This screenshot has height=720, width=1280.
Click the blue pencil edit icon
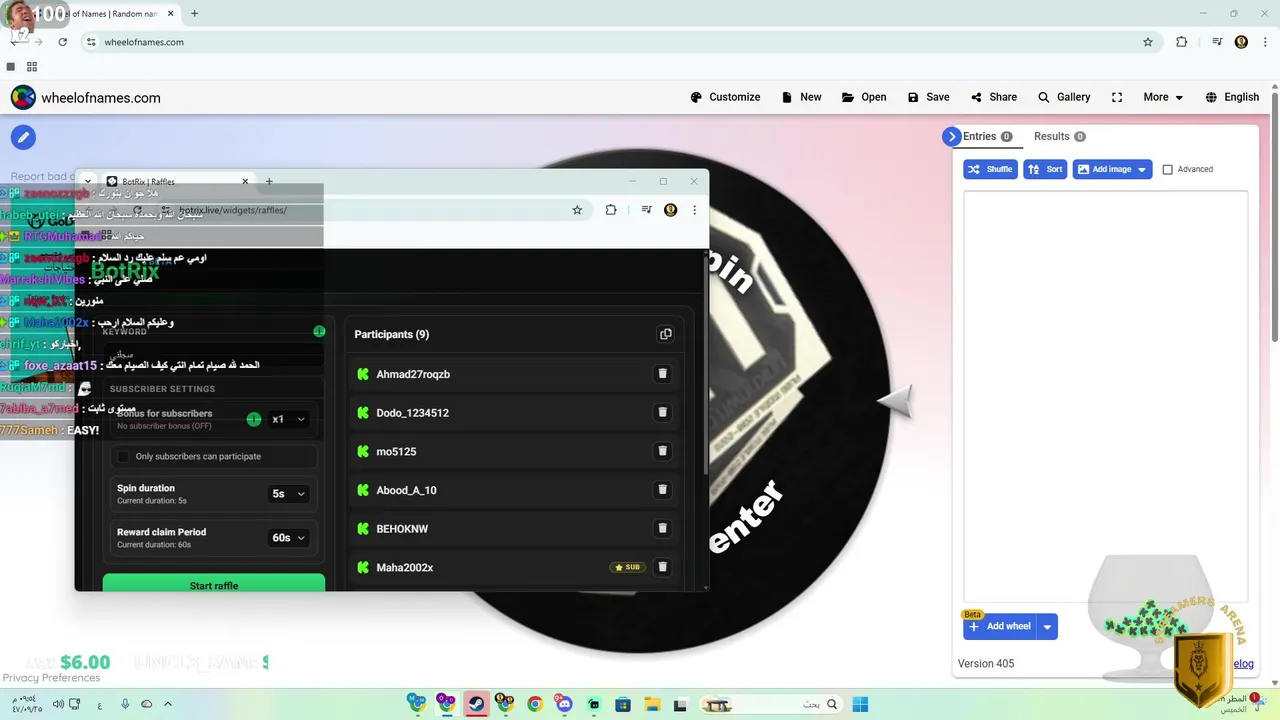tap(23, 138)
